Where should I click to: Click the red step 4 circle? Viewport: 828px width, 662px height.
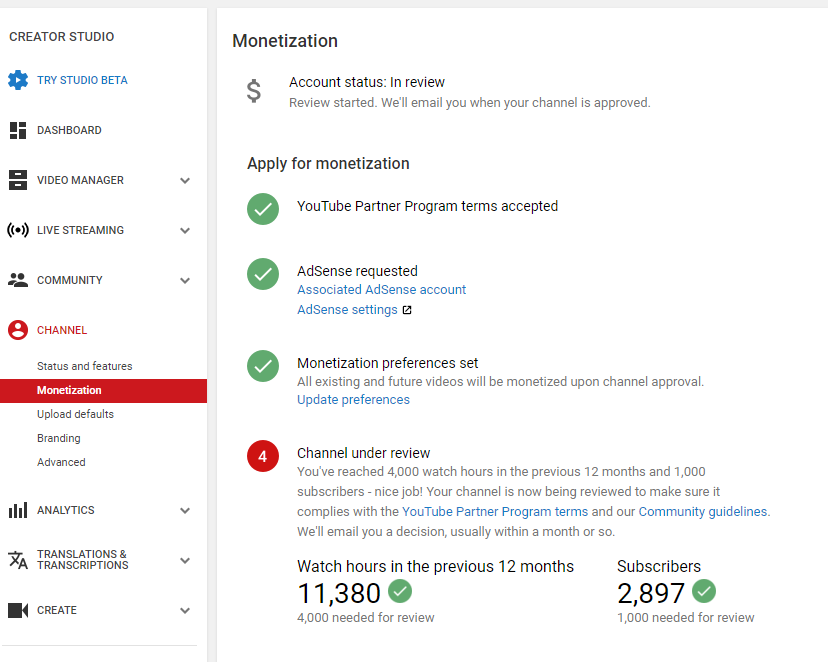pos(263,456)
